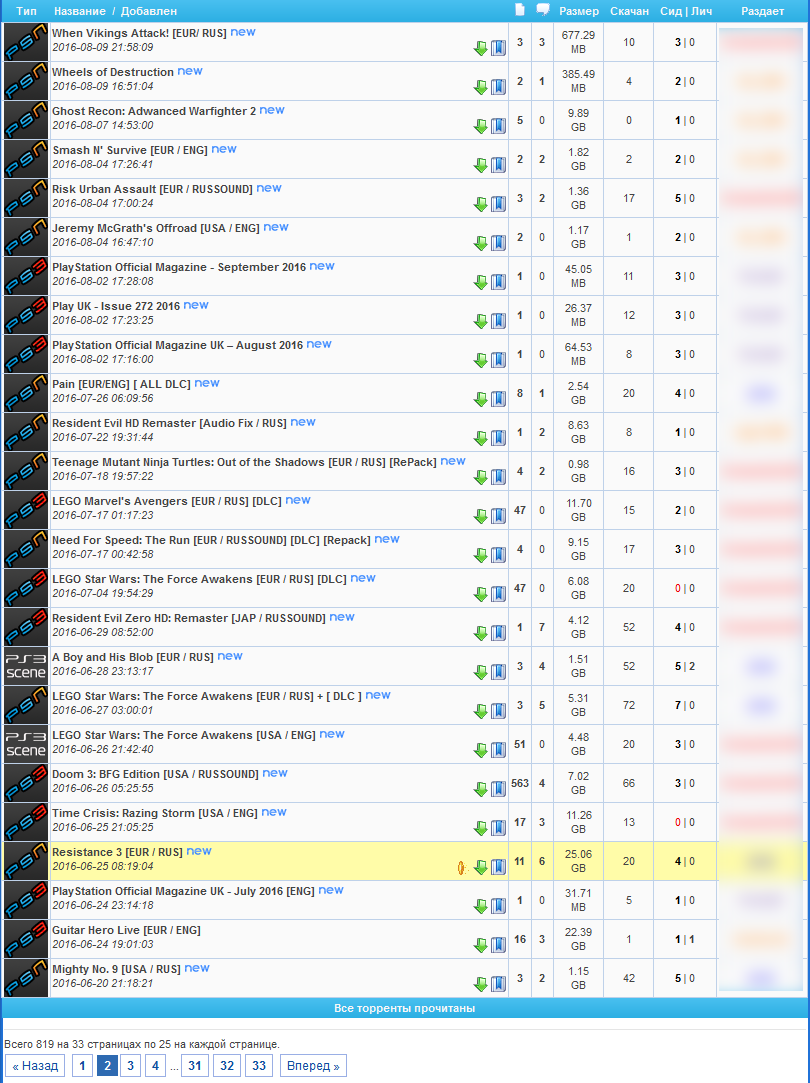This screenshot has width=810, height=1083.
Task: Click Все торренты прочитаны bar
Action: (x=405, y=1008)
